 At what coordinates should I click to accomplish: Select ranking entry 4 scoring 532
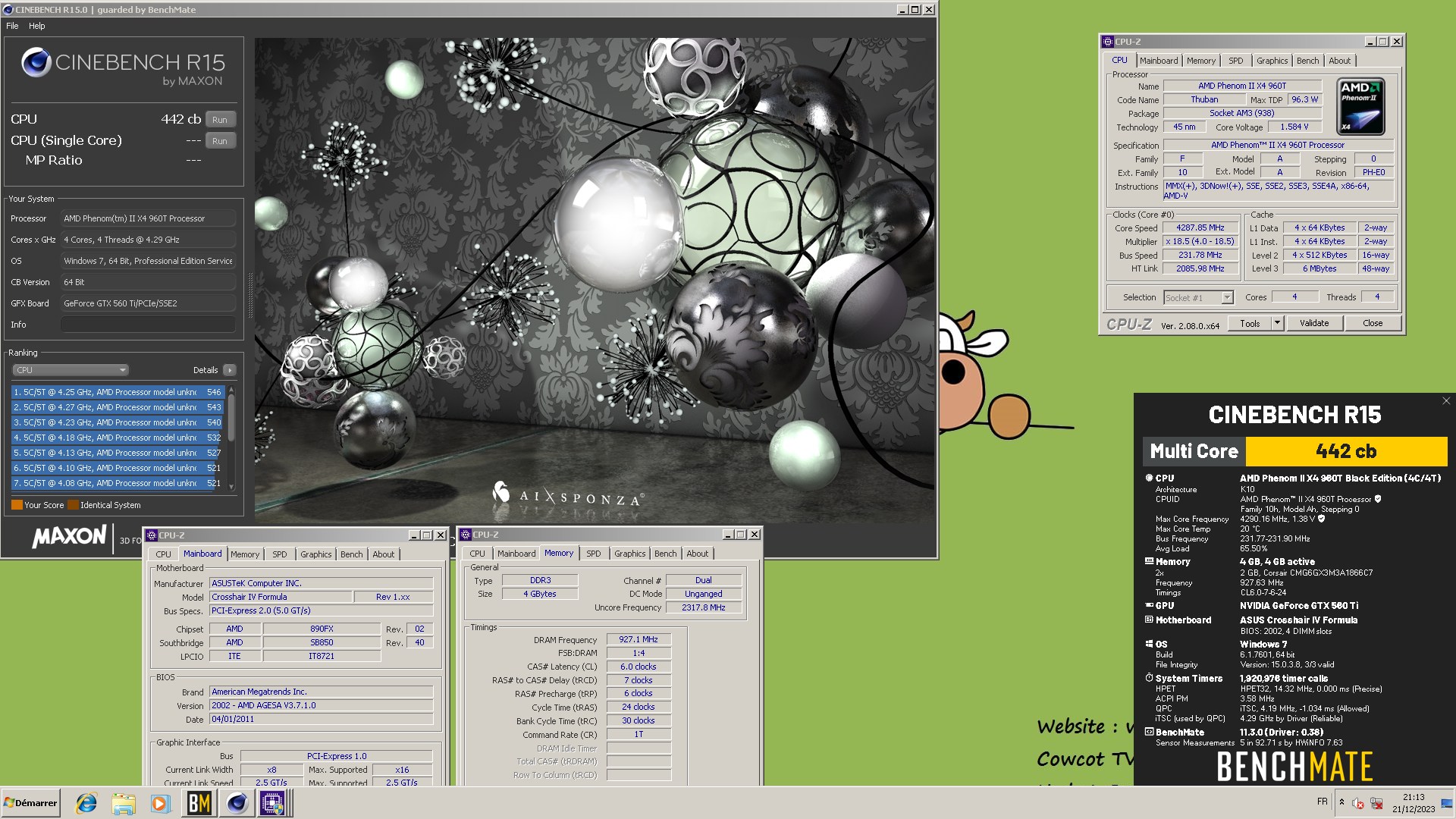click(x=118, y=438)
